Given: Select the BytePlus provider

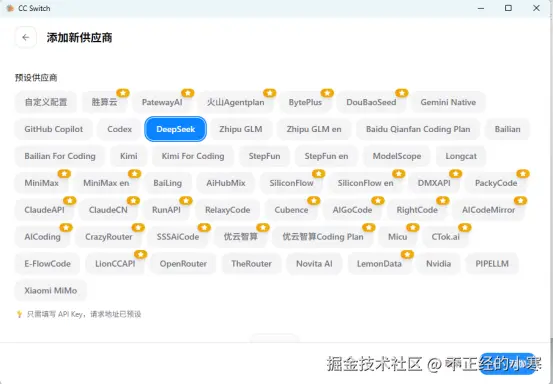Looking at the screenshot, I should click(x=305, y=102).
